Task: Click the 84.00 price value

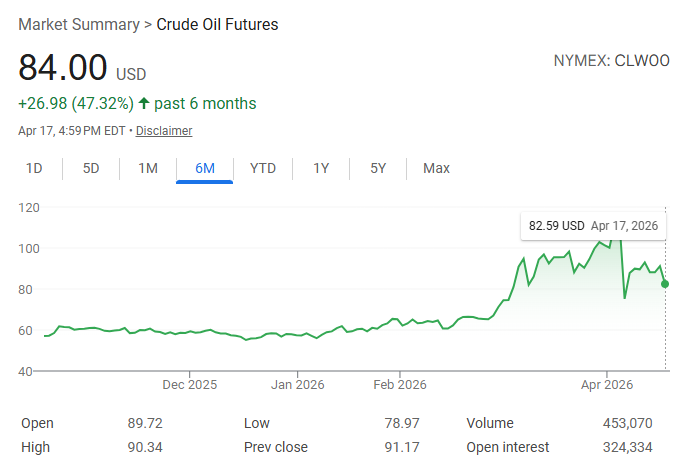Action: click(63, 68)
